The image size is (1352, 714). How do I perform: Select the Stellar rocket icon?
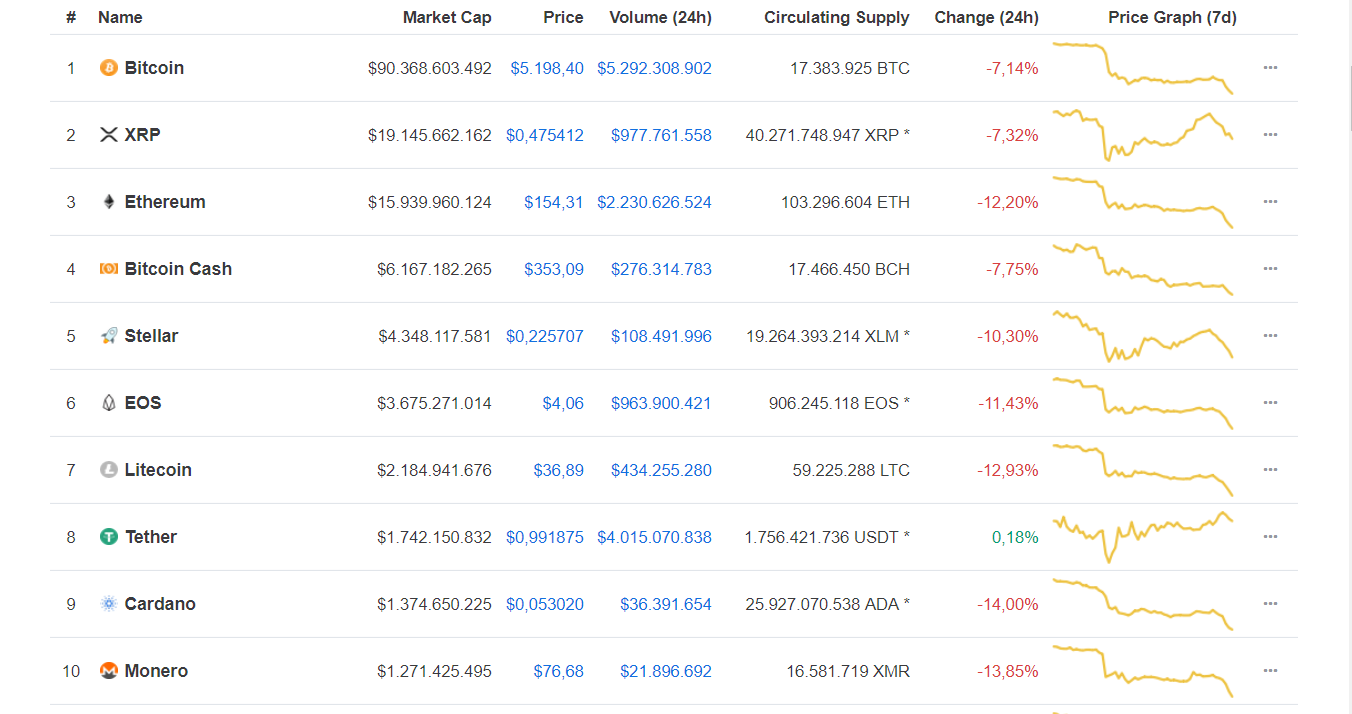pos(107,335)
